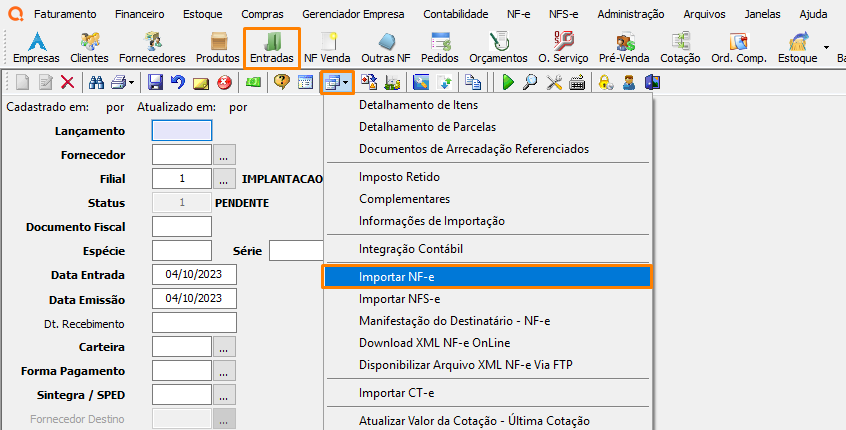The height and width of the screenshot is (430, 846).
Task: Expand the module toolbar overflow arrow
Action: [x=826, y=47]
